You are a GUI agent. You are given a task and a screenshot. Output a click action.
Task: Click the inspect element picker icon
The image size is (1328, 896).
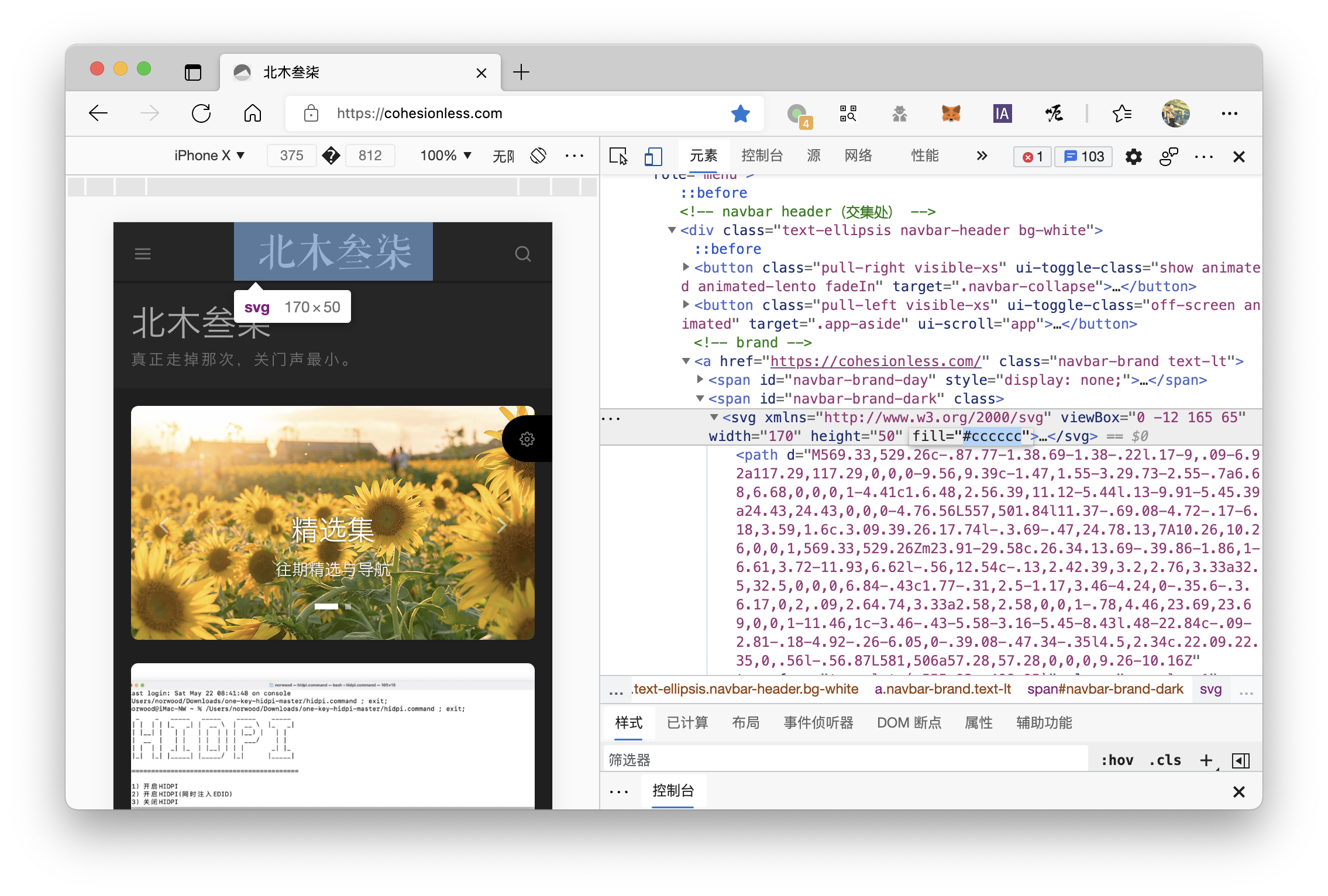(x=618, y=156)
